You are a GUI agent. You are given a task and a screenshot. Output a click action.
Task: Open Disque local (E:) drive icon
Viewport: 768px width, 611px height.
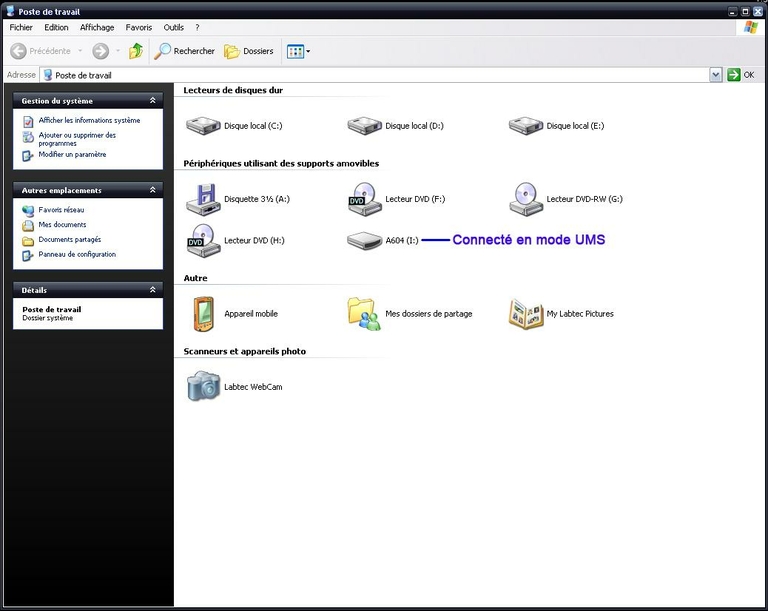pyautogui.click(x=526, y=125)
